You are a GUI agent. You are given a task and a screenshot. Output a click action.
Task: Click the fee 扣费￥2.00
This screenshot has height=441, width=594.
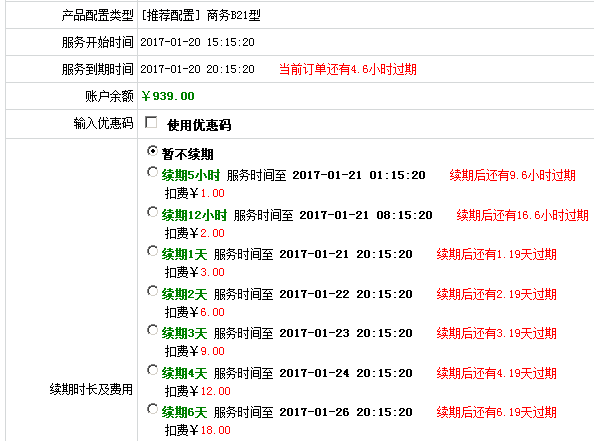pos(195,233)
